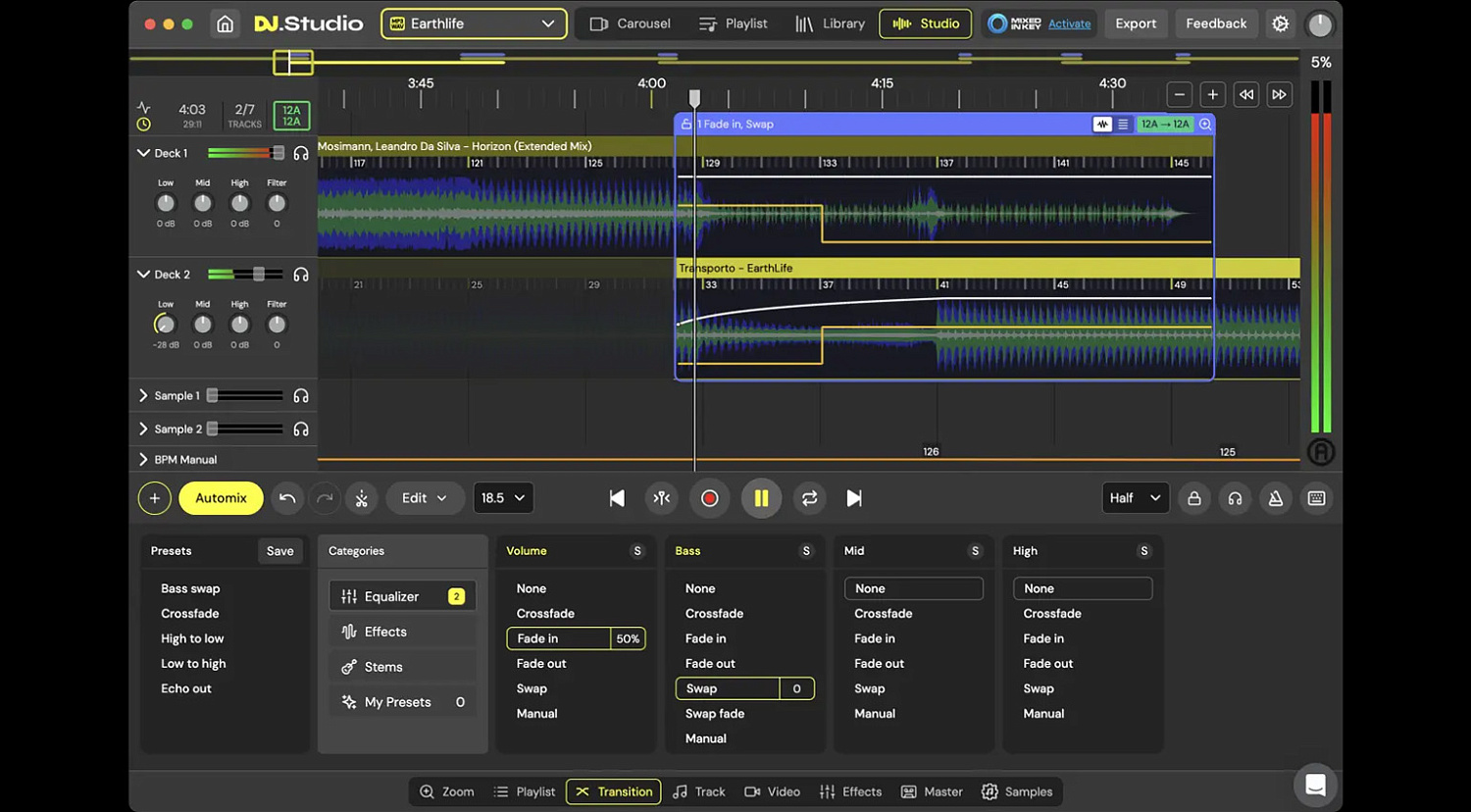
Task: Add a new item with plus button
Action: tap(154, 498)
